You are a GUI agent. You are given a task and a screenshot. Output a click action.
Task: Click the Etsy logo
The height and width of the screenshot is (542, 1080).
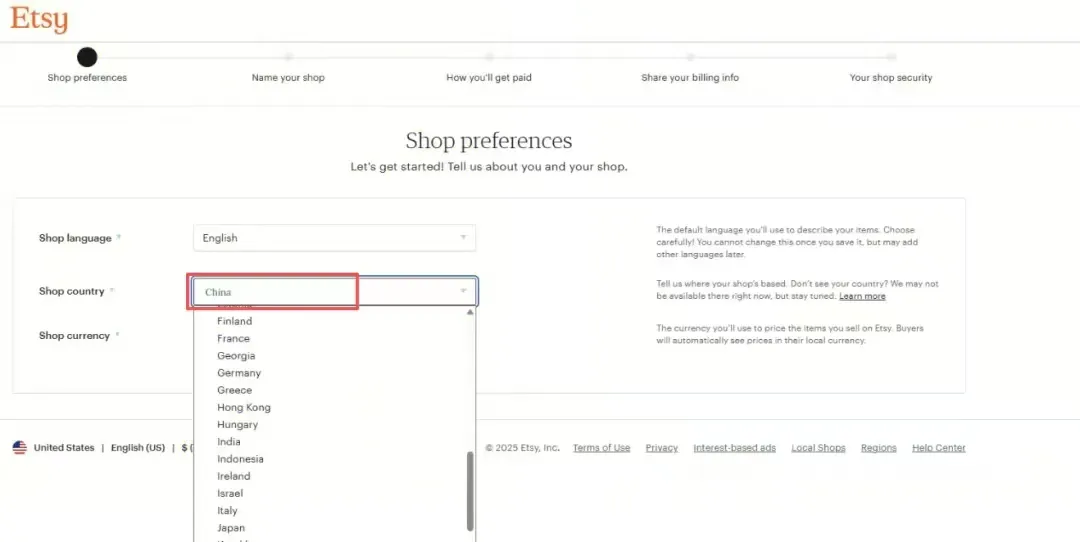[39, 19]
